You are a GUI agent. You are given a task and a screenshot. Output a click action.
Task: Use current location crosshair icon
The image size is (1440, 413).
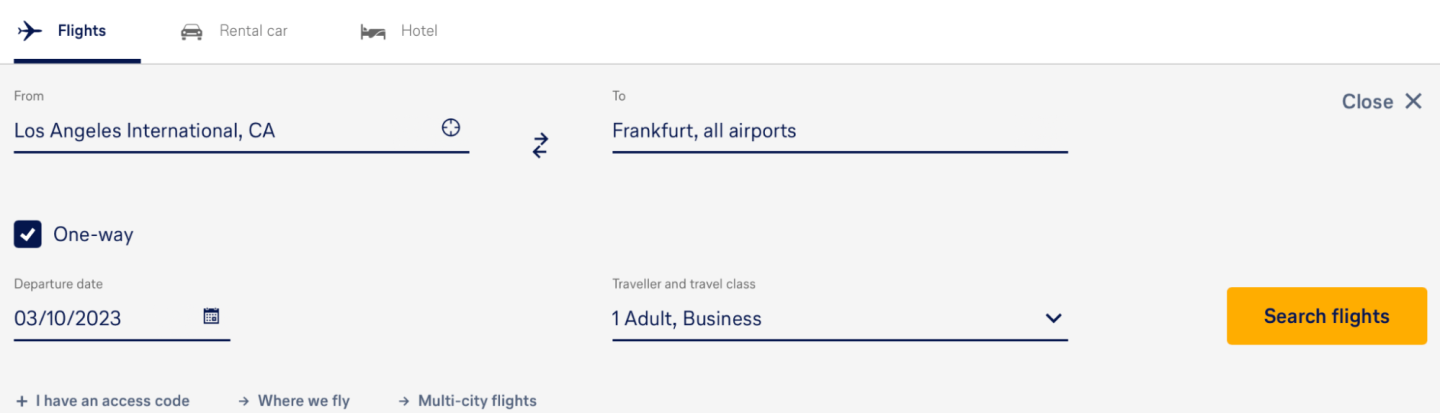click(451, 128)
